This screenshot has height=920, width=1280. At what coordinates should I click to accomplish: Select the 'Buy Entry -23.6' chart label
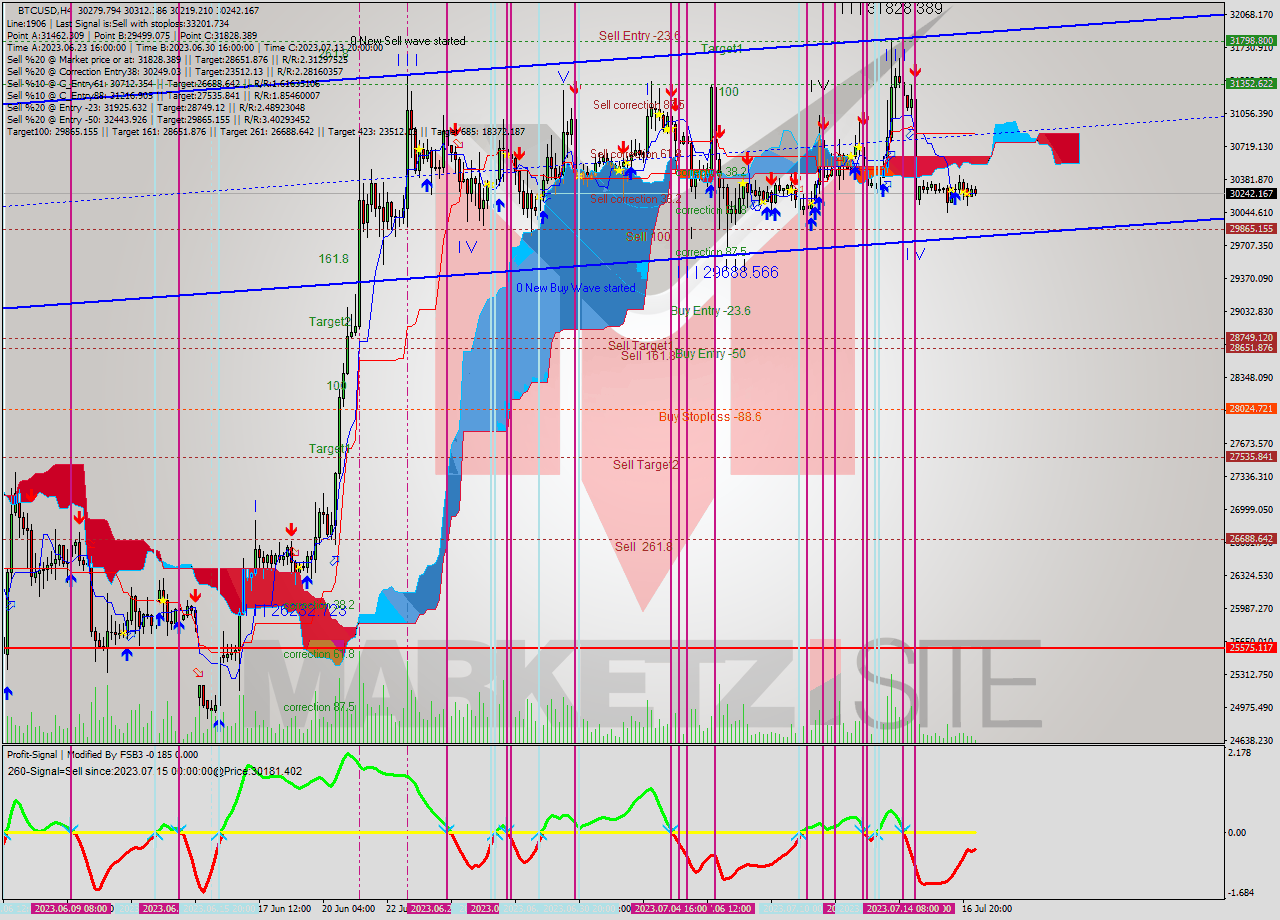711,311
